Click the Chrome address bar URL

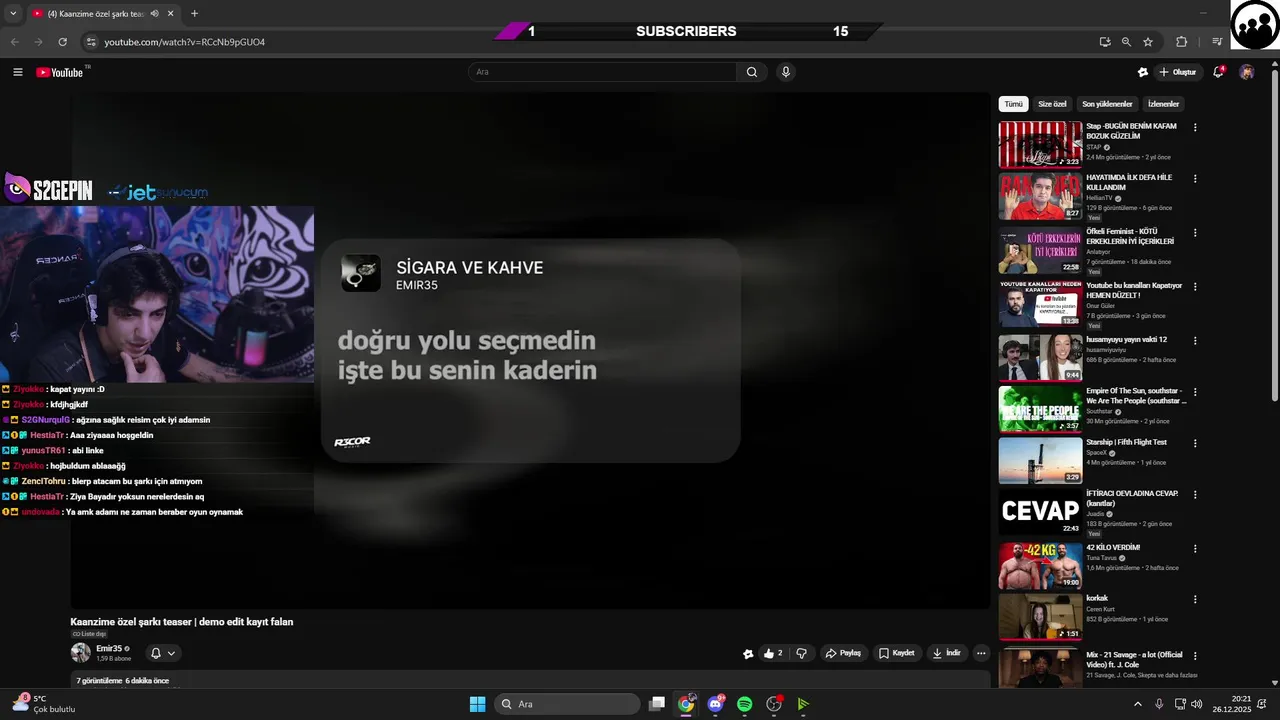coord(184,42)
